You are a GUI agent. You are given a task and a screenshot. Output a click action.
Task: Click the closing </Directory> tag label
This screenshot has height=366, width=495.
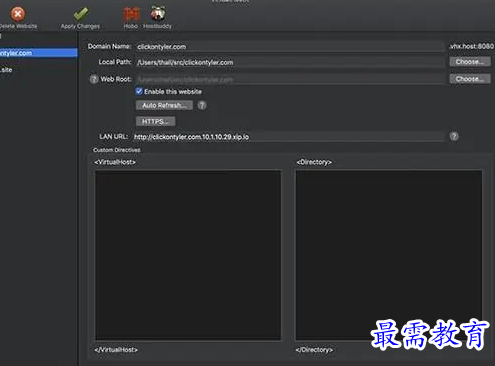314,350
